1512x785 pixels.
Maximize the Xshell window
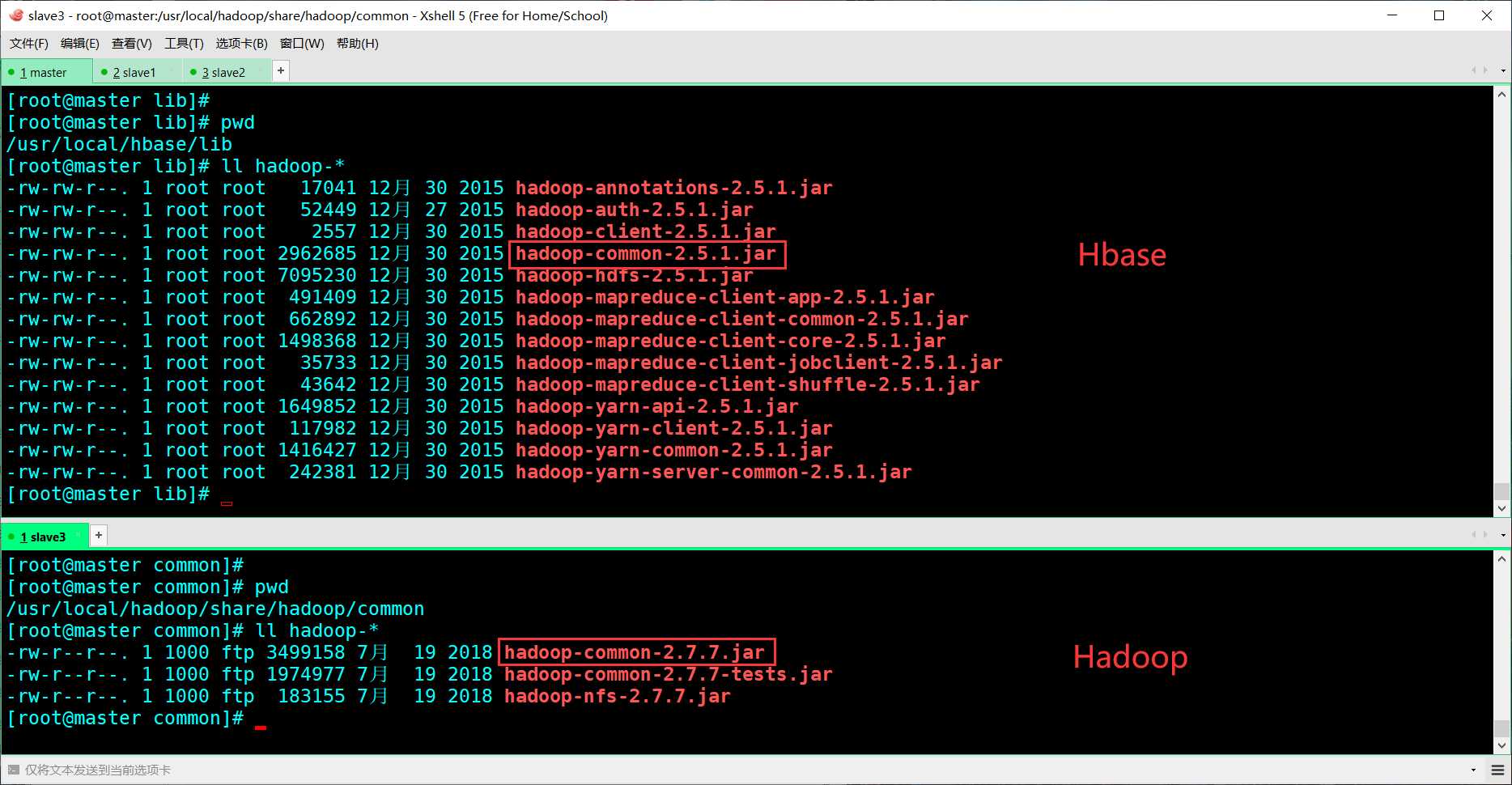tap(1439, 15)
